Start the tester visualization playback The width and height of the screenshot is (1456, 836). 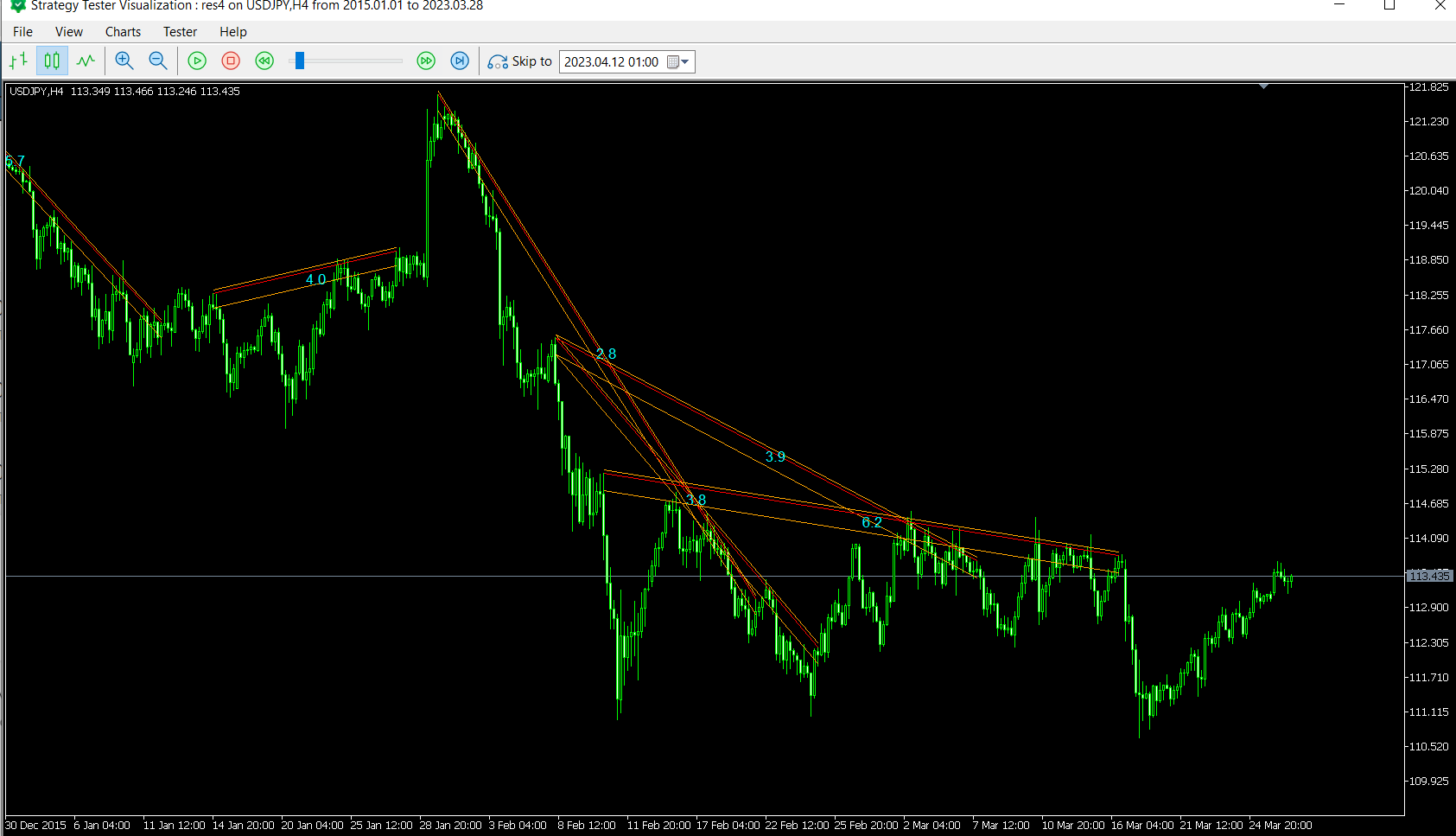[x=197, y=61]
